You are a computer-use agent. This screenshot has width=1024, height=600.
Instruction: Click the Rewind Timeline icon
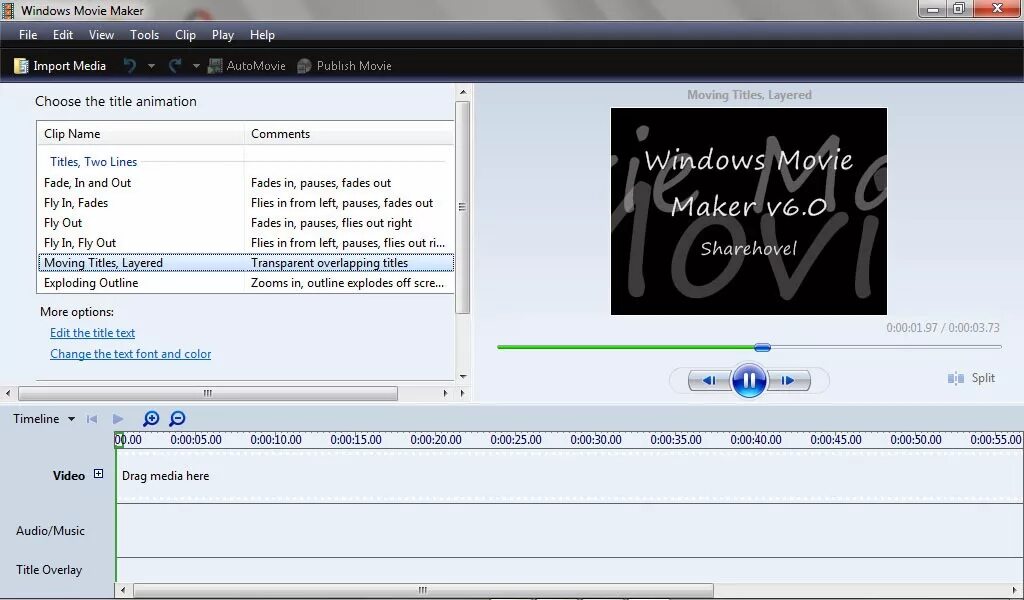point(92,418)
